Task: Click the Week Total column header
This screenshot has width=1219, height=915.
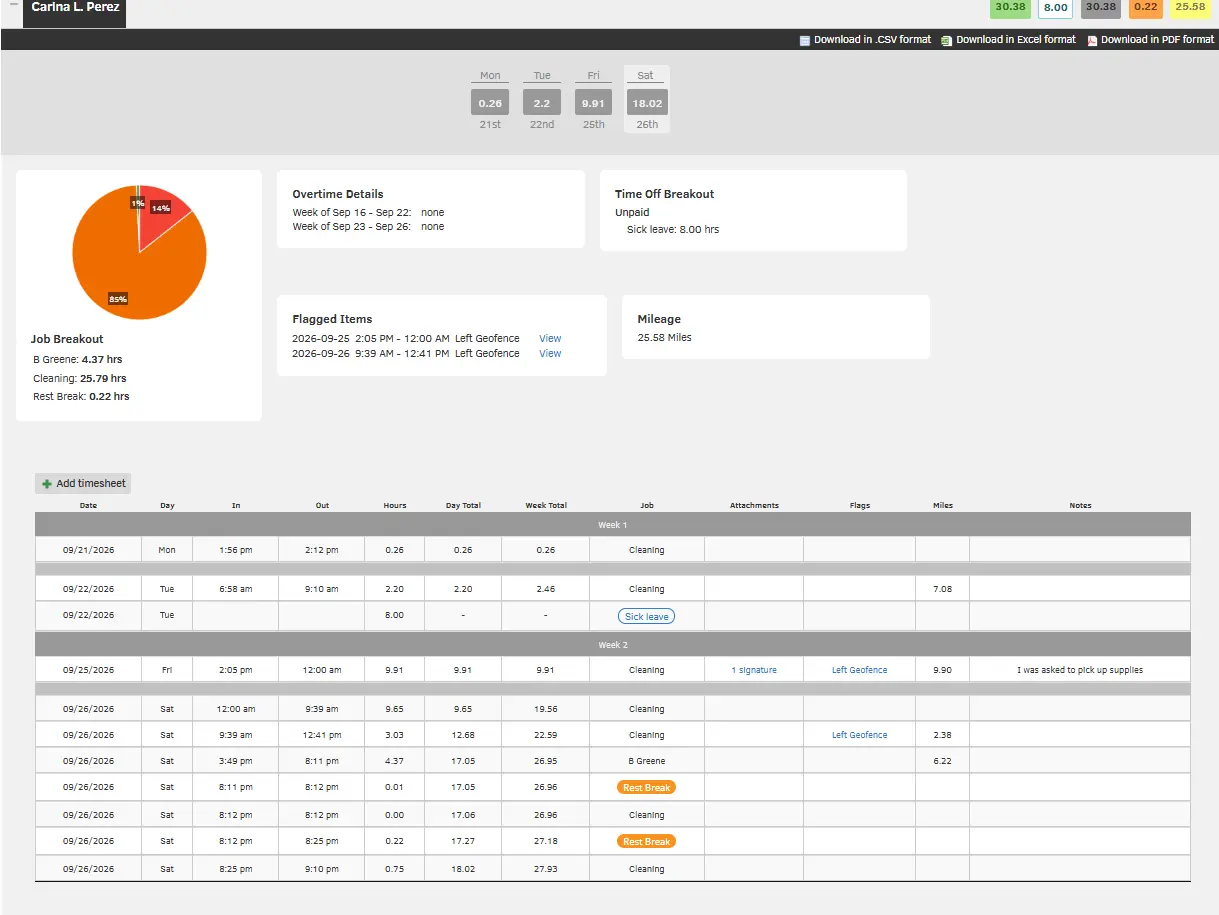Action: click(546, 506)
